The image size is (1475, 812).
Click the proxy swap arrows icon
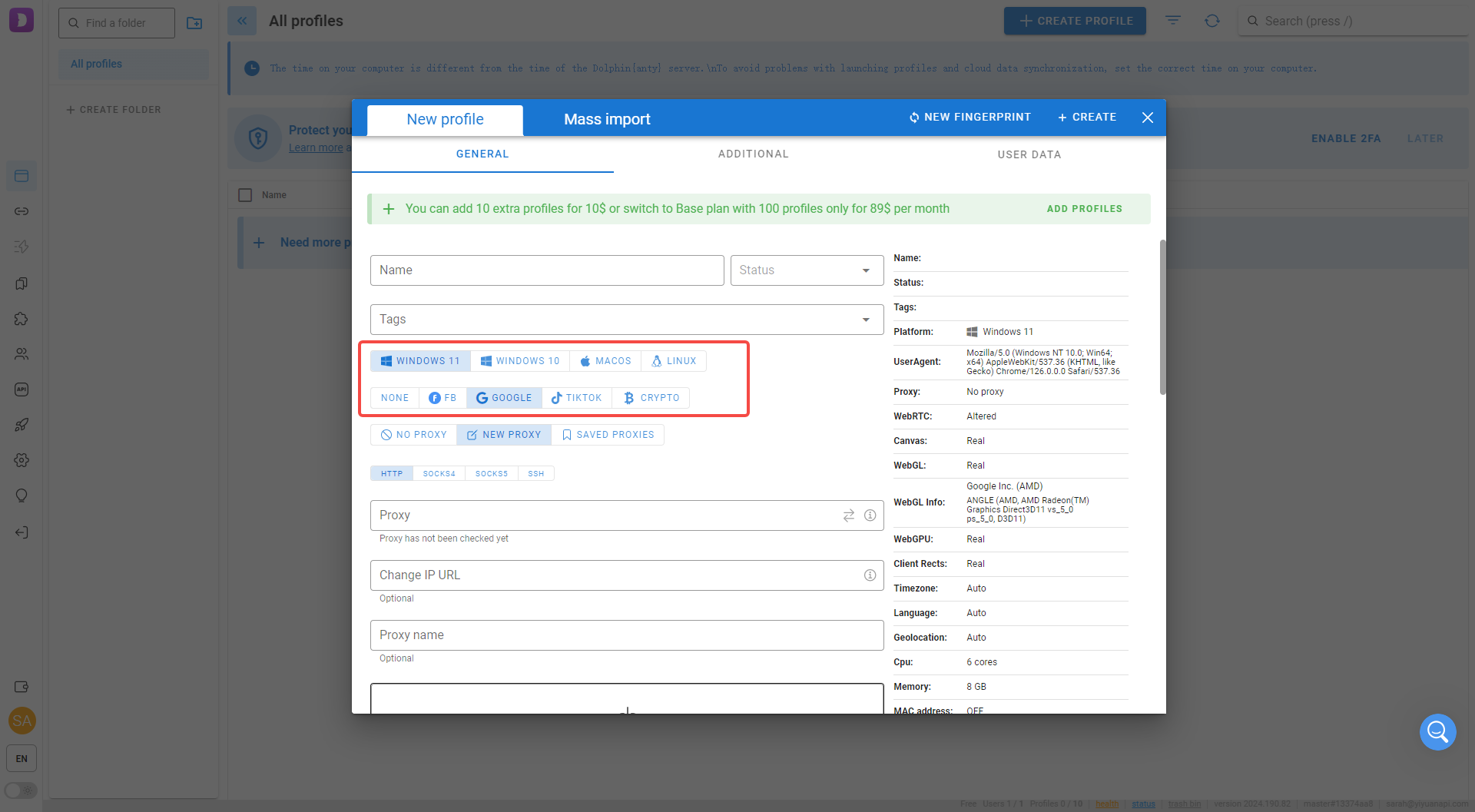[849, 515]
